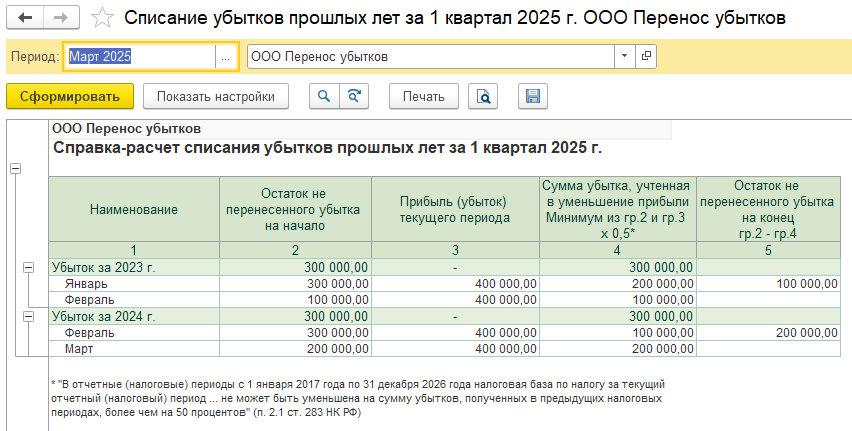The width and height of the screenshot is (852, 431).
Task: Click the back navigation arrow
Action: point(26,18)
